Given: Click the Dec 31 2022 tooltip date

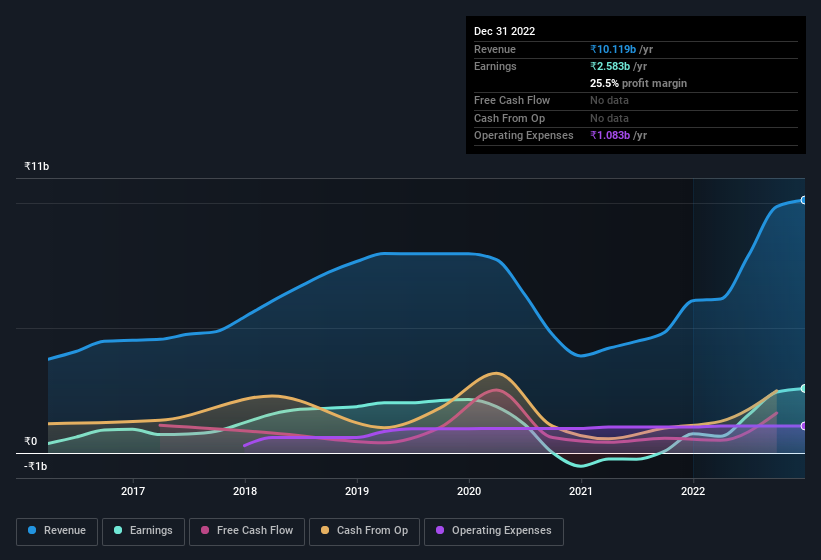Looking at the screenshot, I should point(504,31).
